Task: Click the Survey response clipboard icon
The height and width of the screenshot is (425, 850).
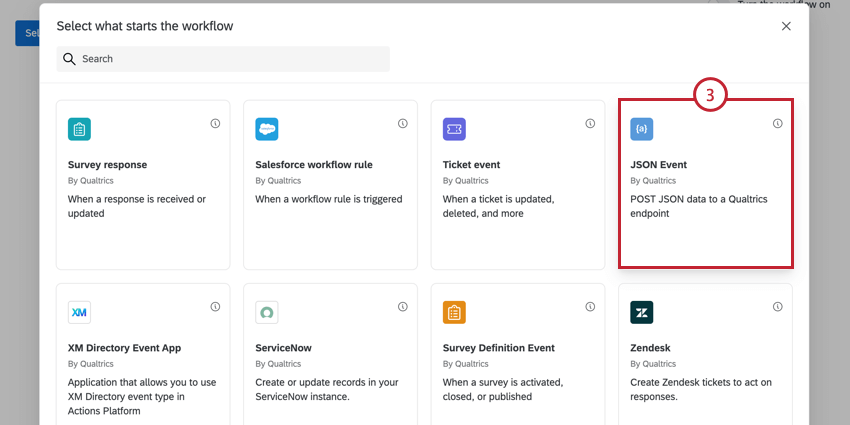Action: click(x=79, y=129)
